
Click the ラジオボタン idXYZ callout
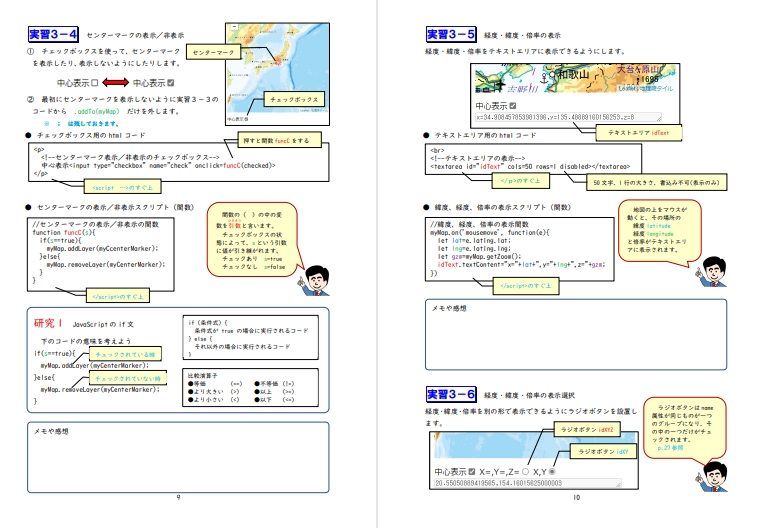coord(587,429)
